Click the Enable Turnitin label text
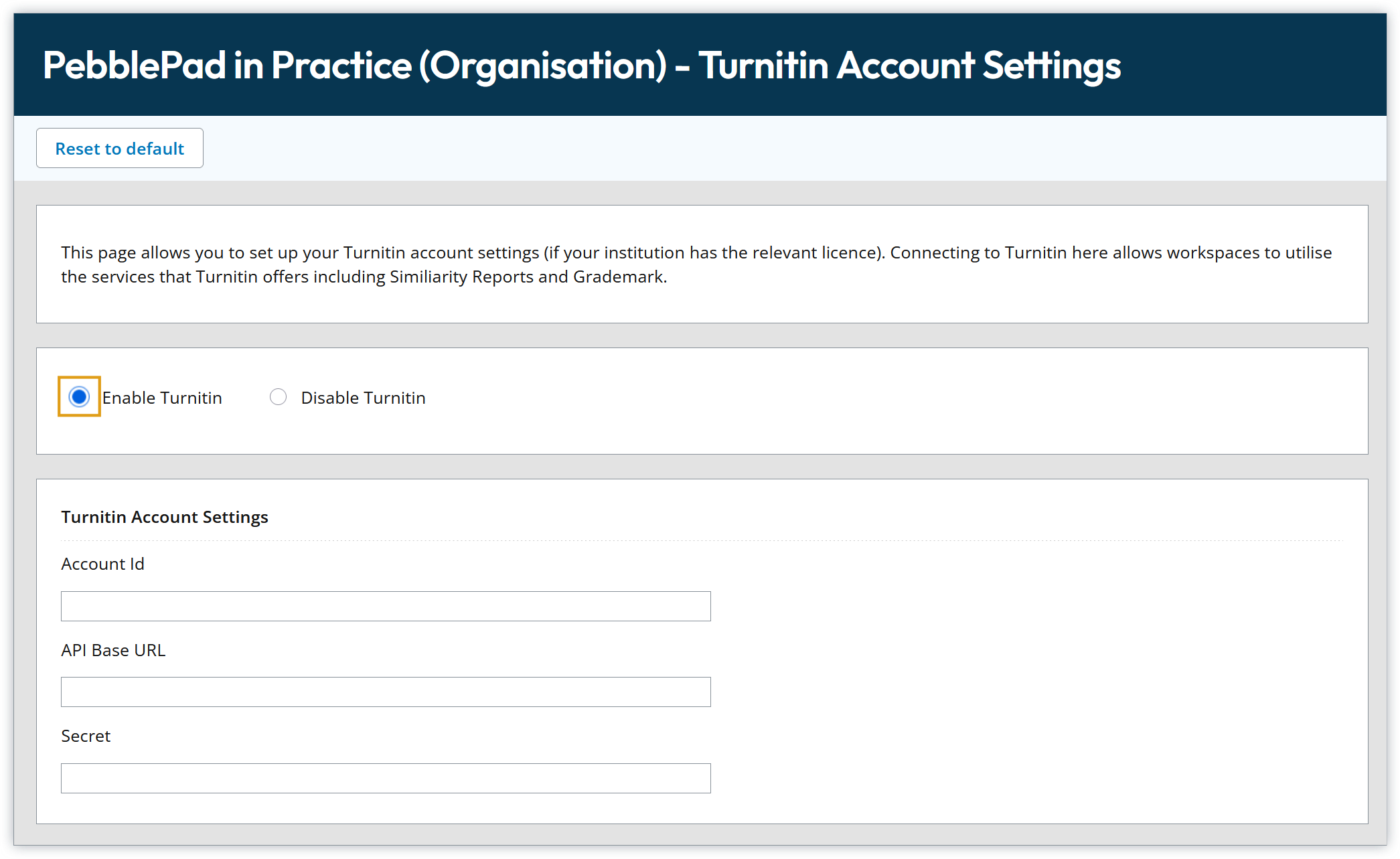Screen dimensions: 1400x859 pos(162,398)
